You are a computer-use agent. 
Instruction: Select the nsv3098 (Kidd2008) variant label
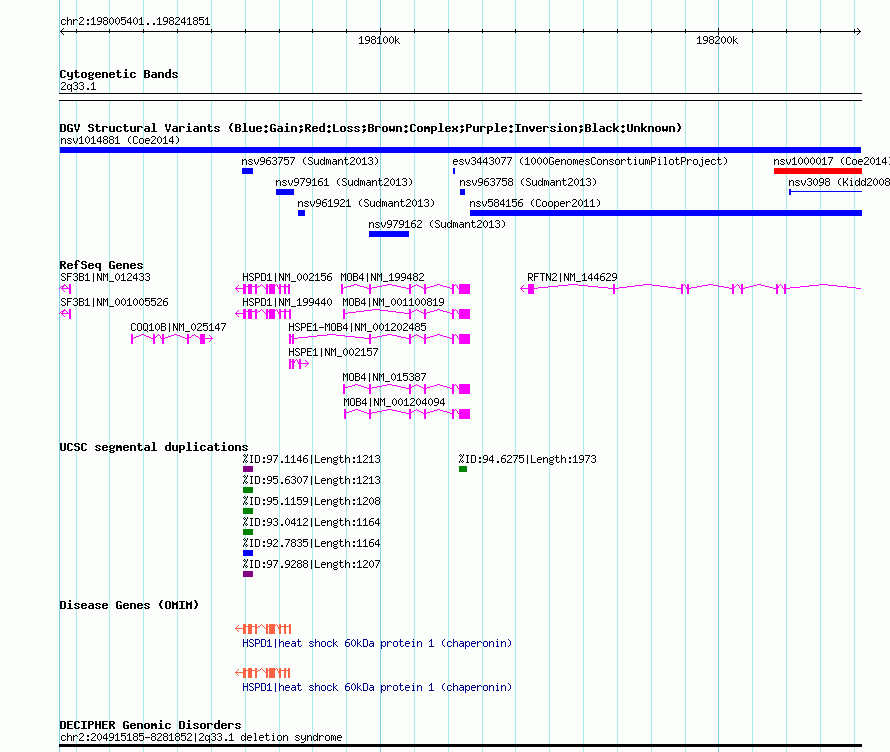839,182
